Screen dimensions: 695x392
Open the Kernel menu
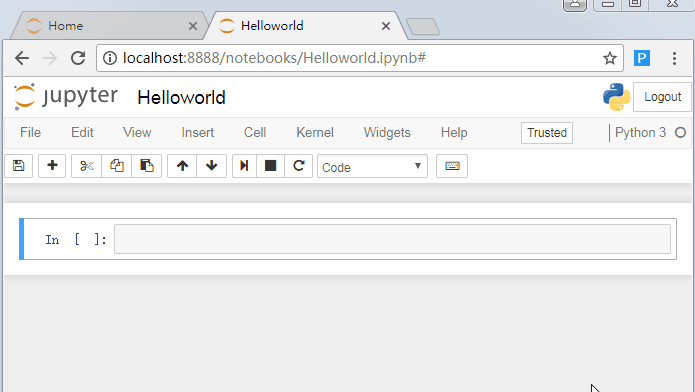point(315,133)
